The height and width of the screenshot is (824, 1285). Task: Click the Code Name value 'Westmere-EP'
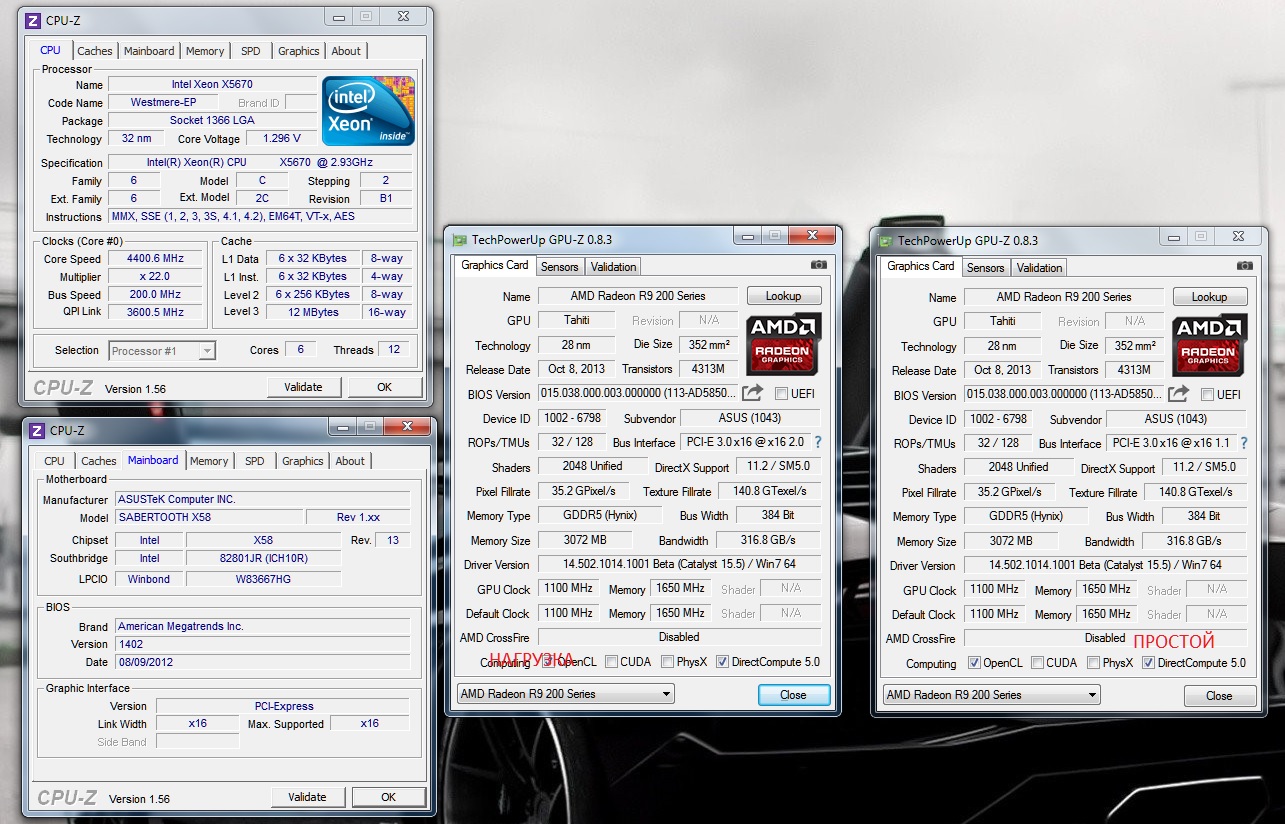coord(164,103)
